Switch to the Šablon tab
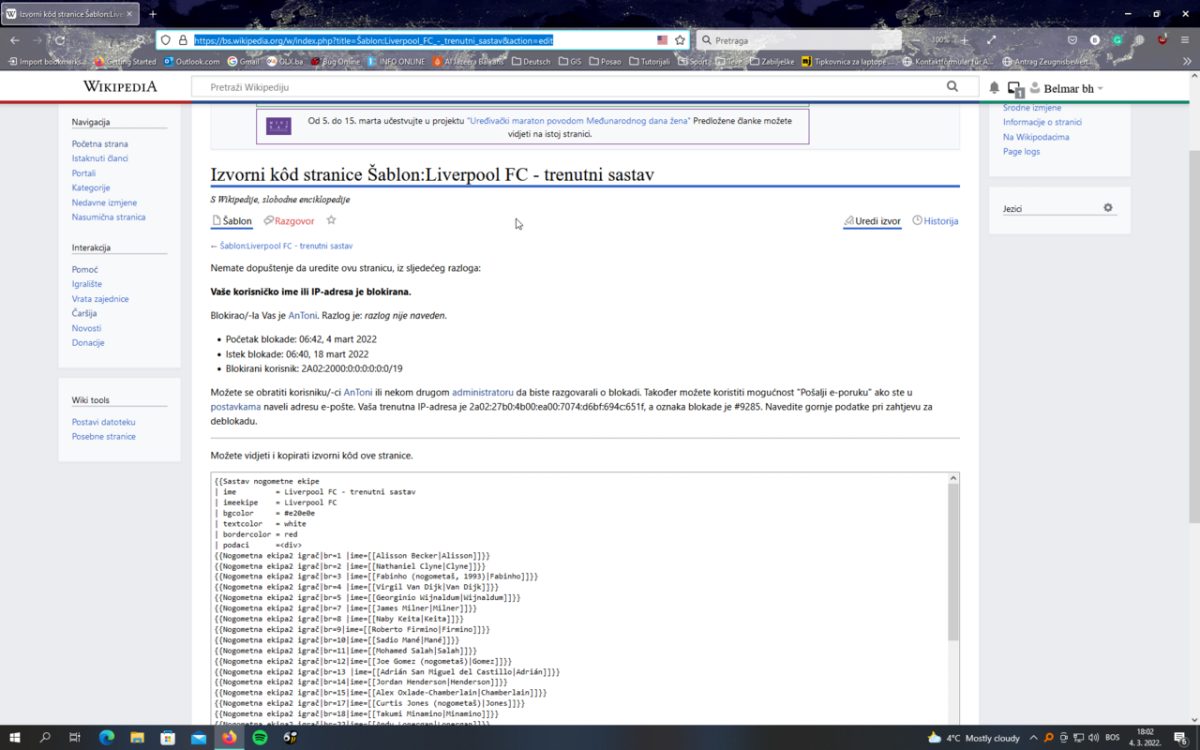Viewport: 1200px width, 750px height. tap(232, 221)
